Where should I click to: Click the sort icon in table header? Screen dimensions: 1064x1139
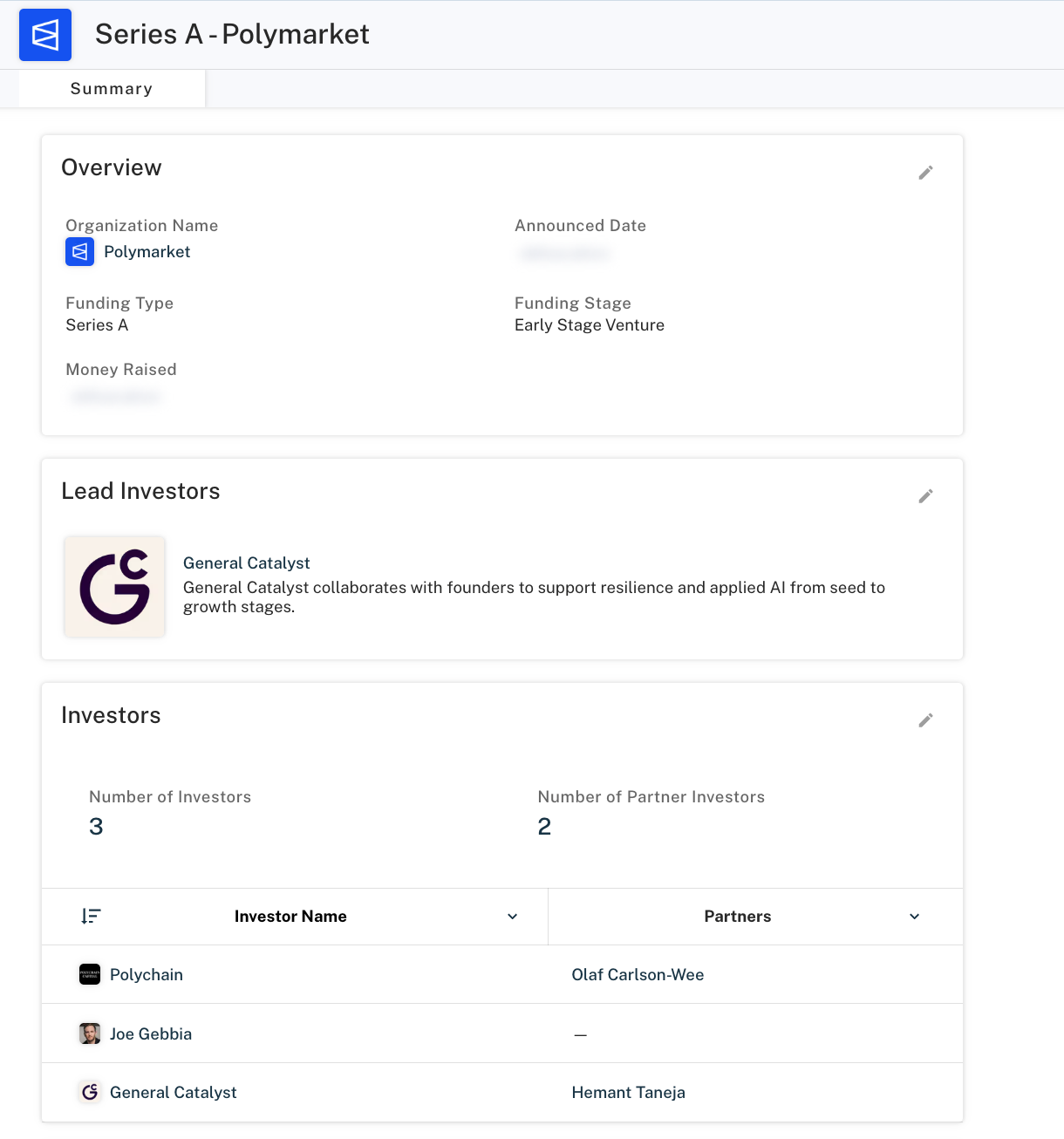pos(91,917)
